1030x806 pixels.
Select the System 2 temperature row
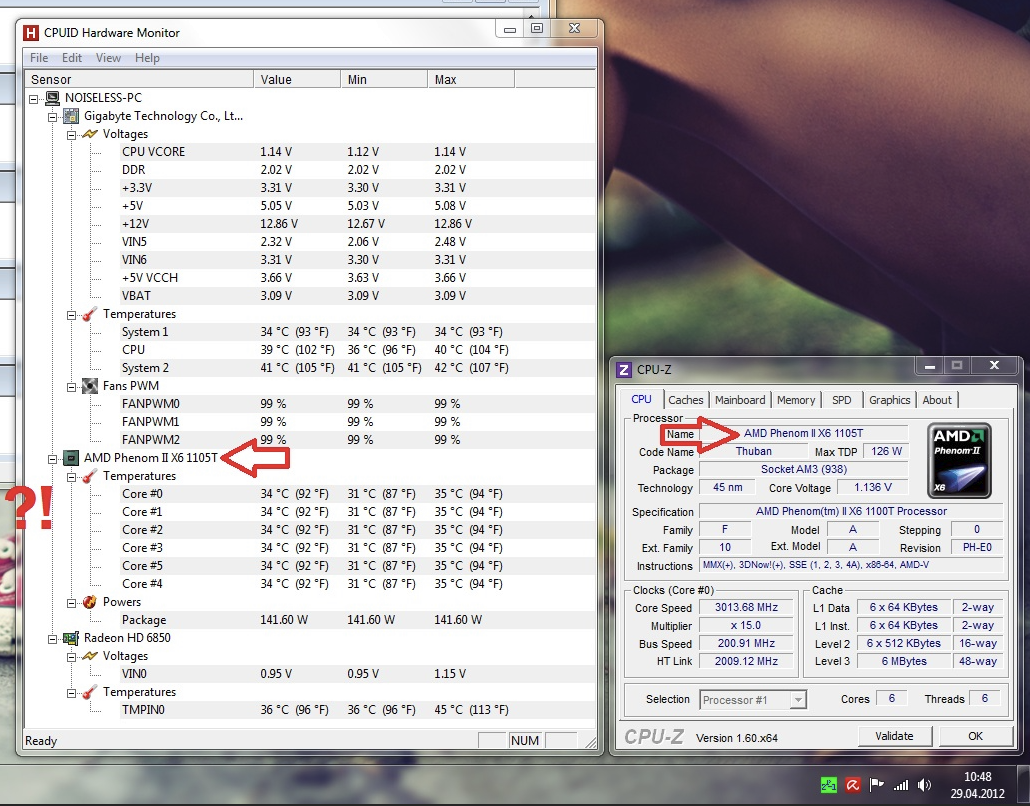click(x=357, y=368)
